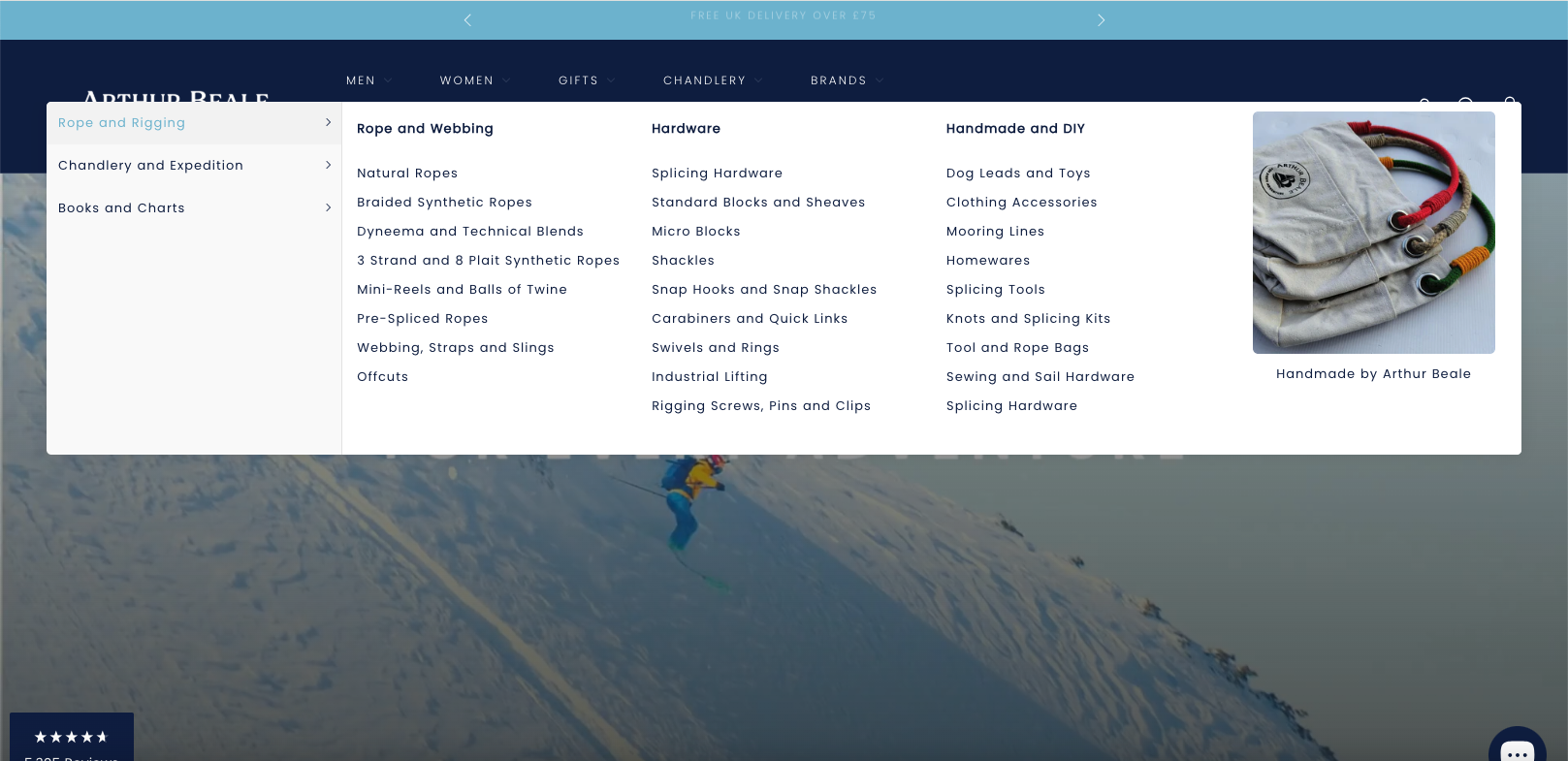1568x761 pixels.
Task: Browse Tool and Rope Bags
Action: tap(1017, 348)
